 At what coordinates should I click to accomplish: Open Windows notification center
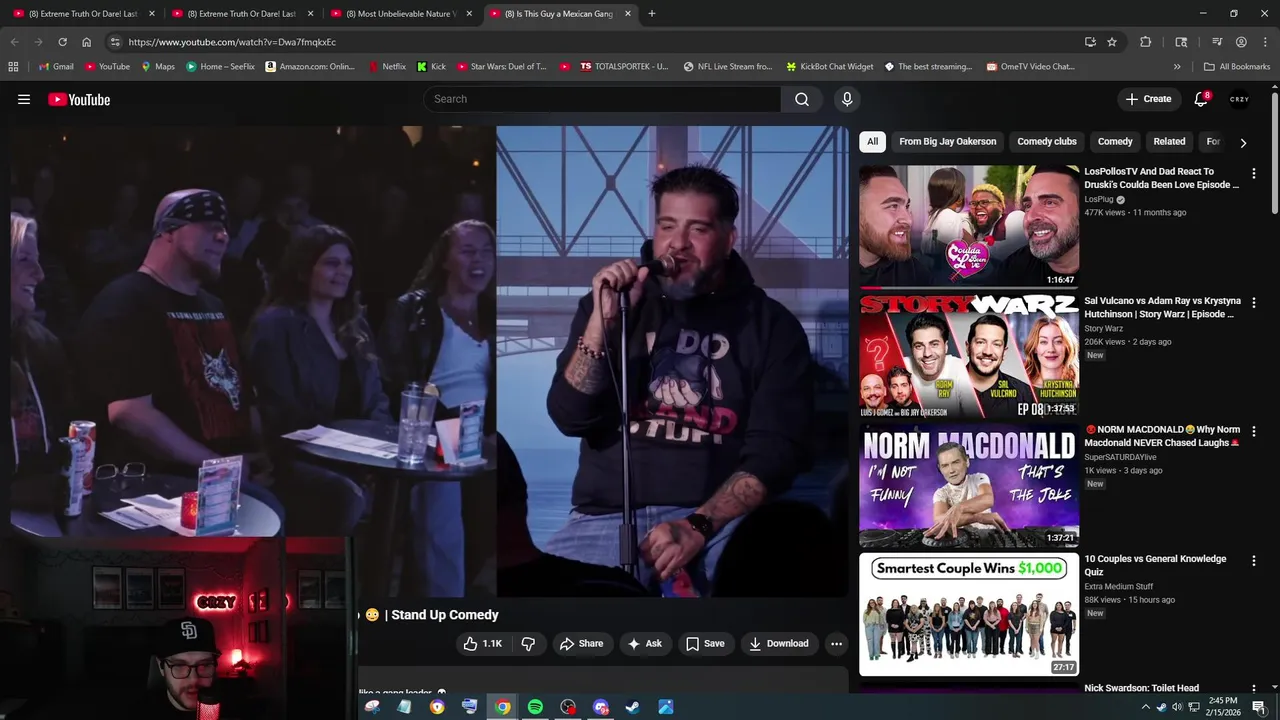pyautogui.click(x=1259, y=707)
